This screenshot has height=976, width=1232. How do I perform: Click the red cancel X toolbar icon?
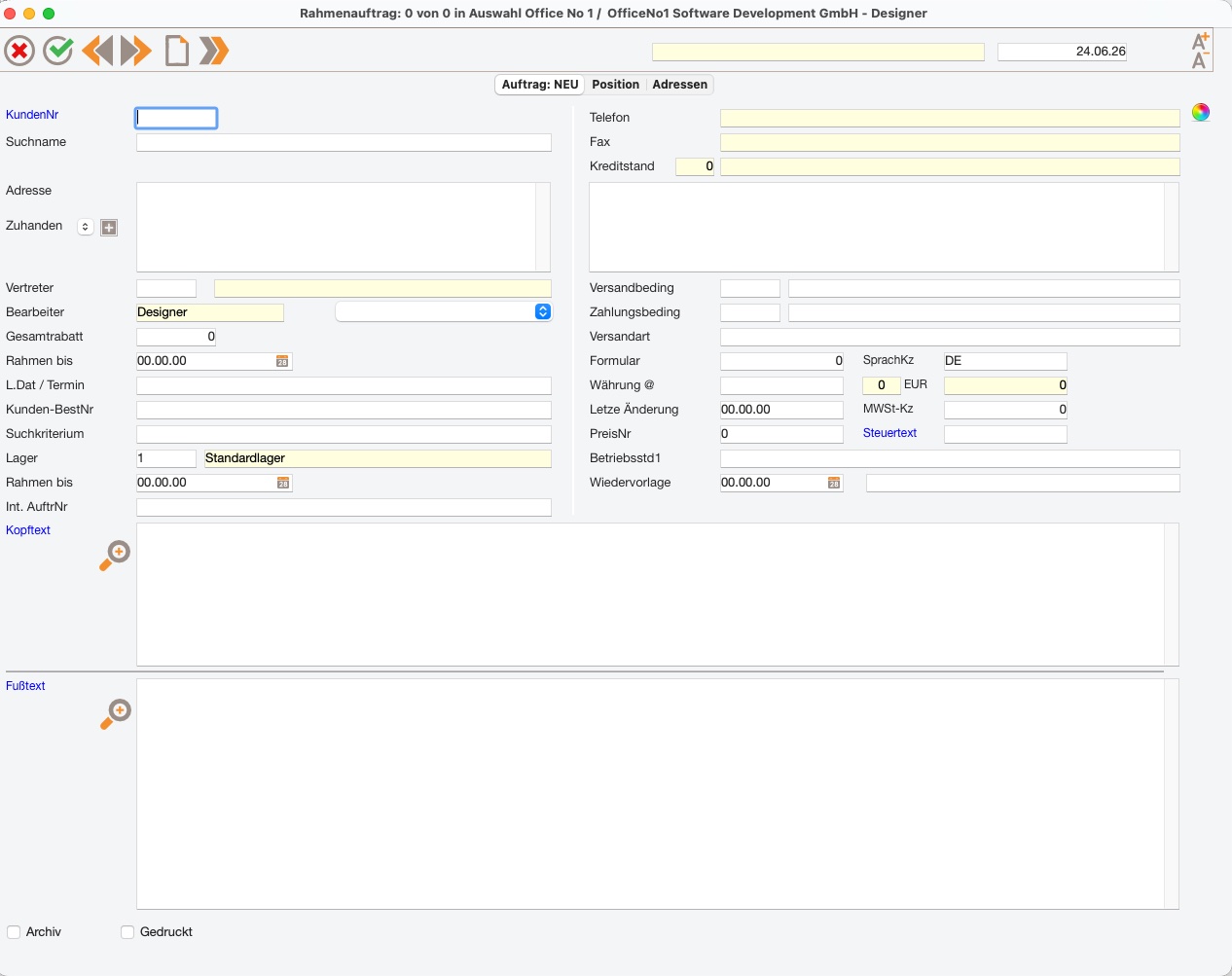19,51
